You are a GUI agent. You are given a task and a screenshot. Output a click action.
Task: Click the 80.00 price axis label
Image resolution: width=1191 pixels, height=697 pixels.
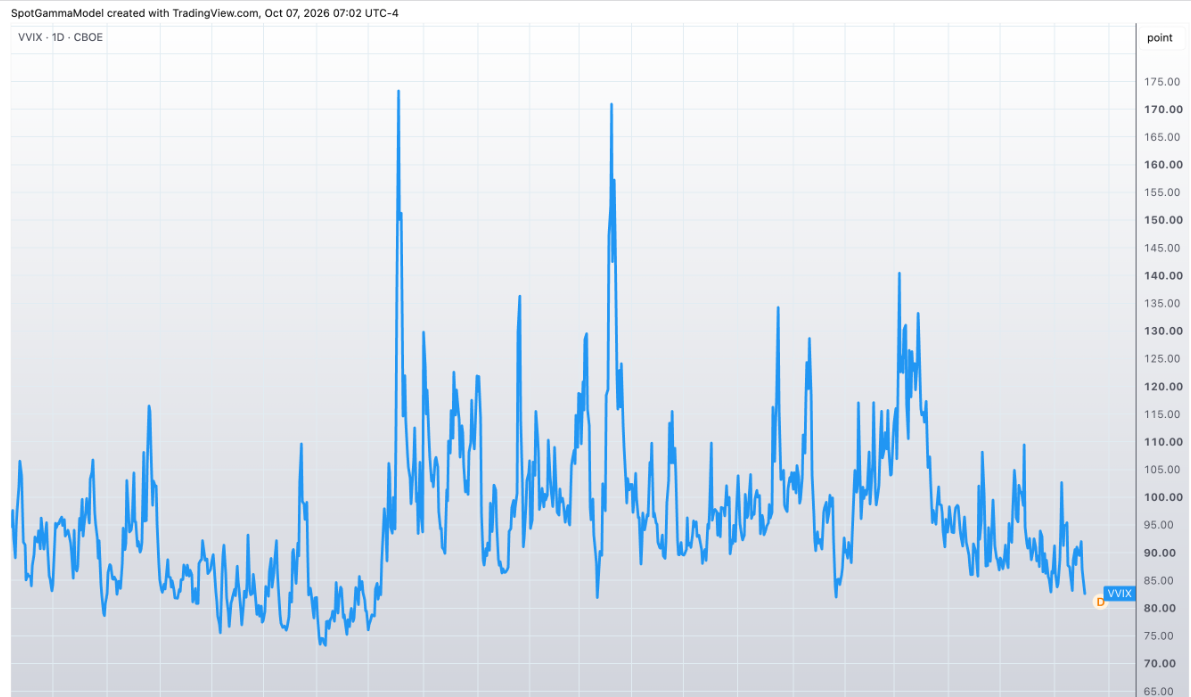1160,608
